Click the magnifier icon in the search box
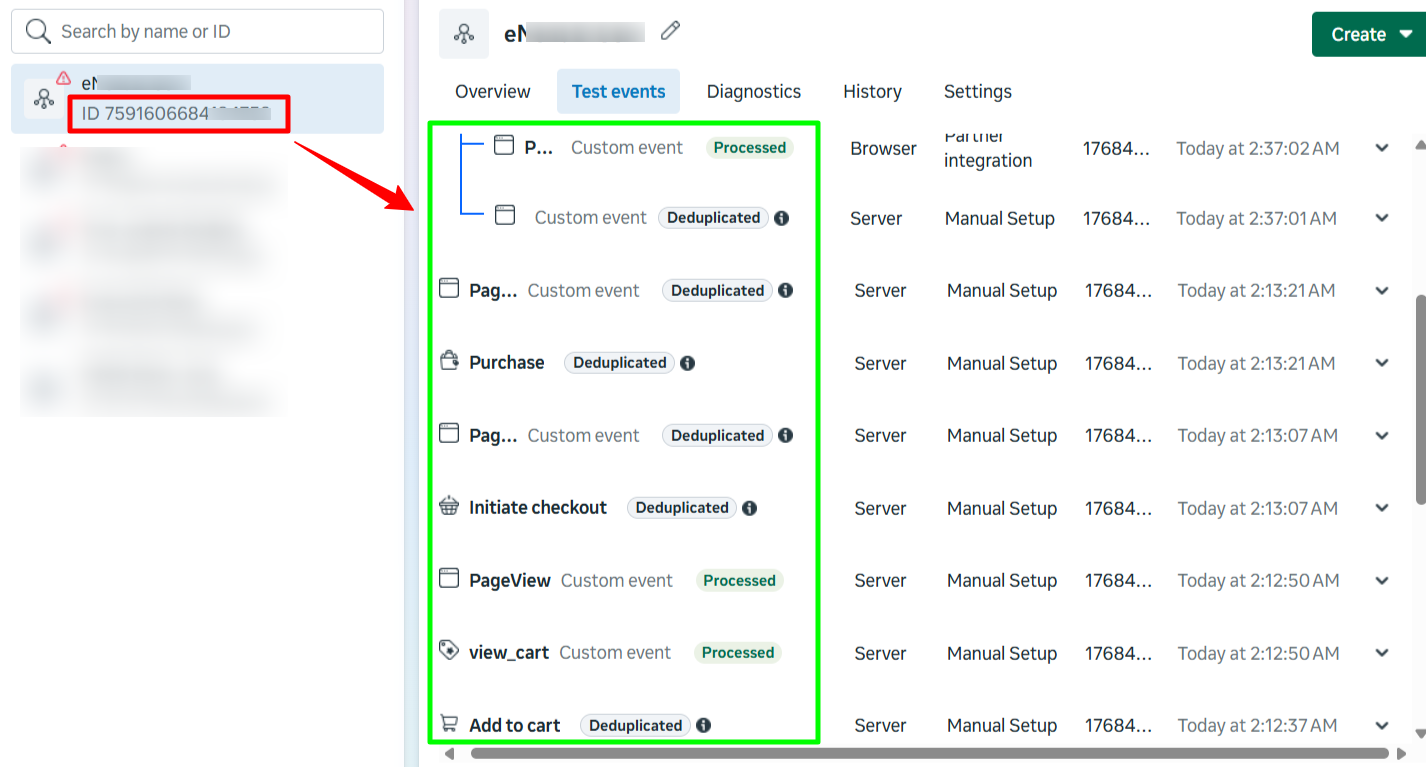Viewport: 1426px width, 767px height. pyautogui.click(x=38, y=32)
